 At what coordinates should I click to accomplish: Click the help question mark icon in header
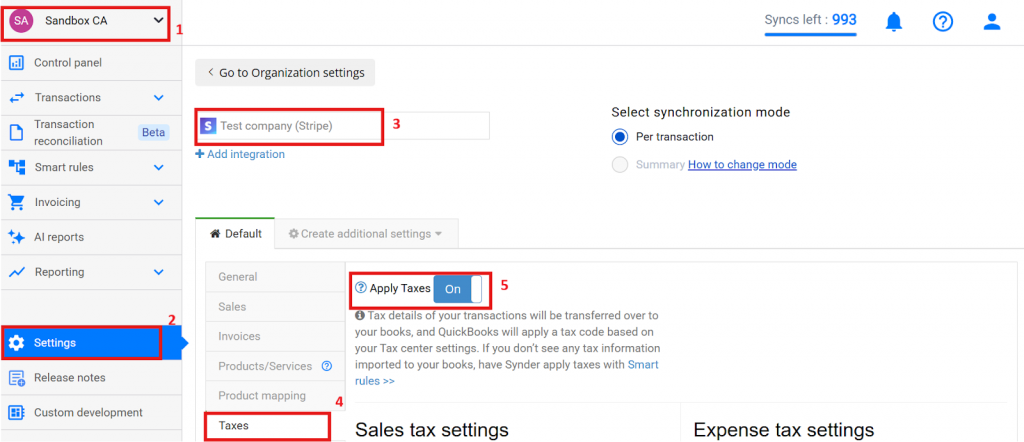click(942, 22)
